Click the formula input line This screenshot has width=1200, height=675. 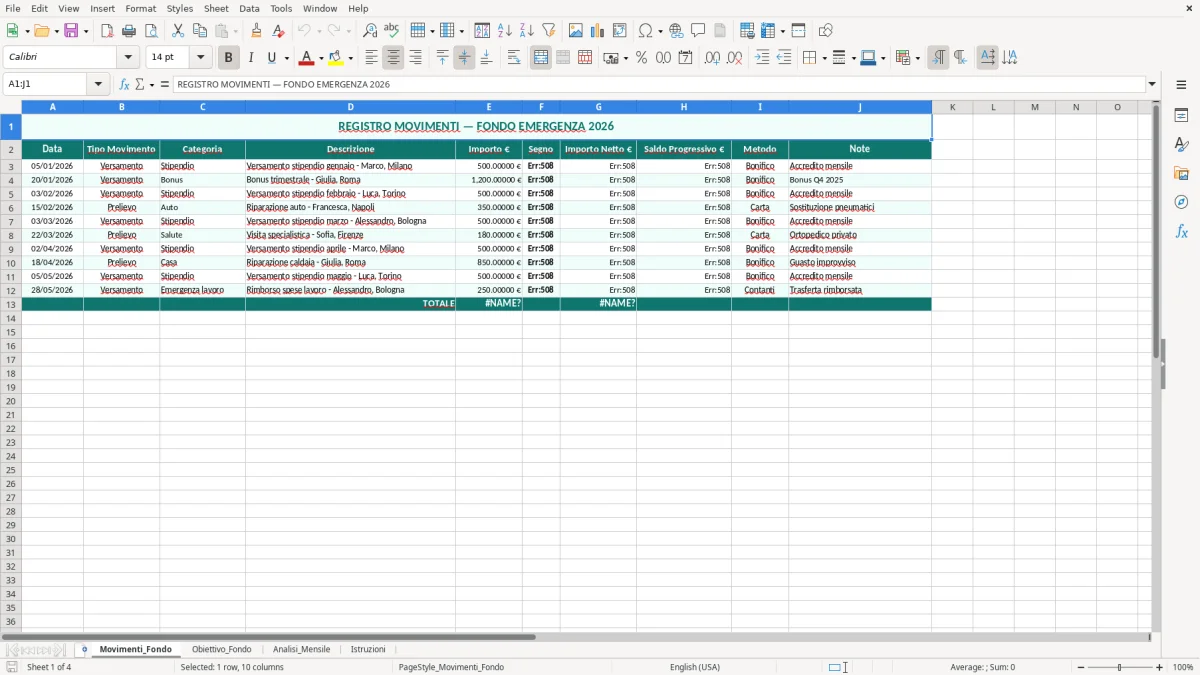coord(659,84)
